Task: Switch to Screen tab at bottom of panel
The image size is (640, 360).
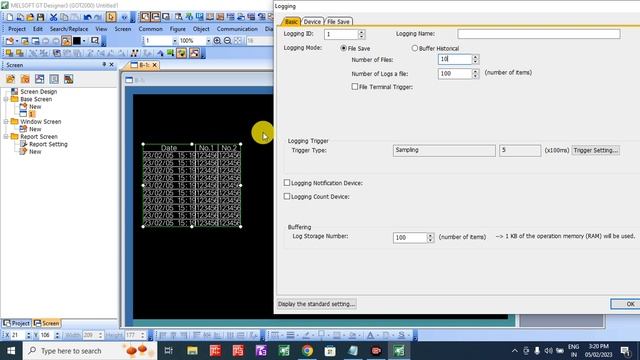Action: [x=47, y=323]
